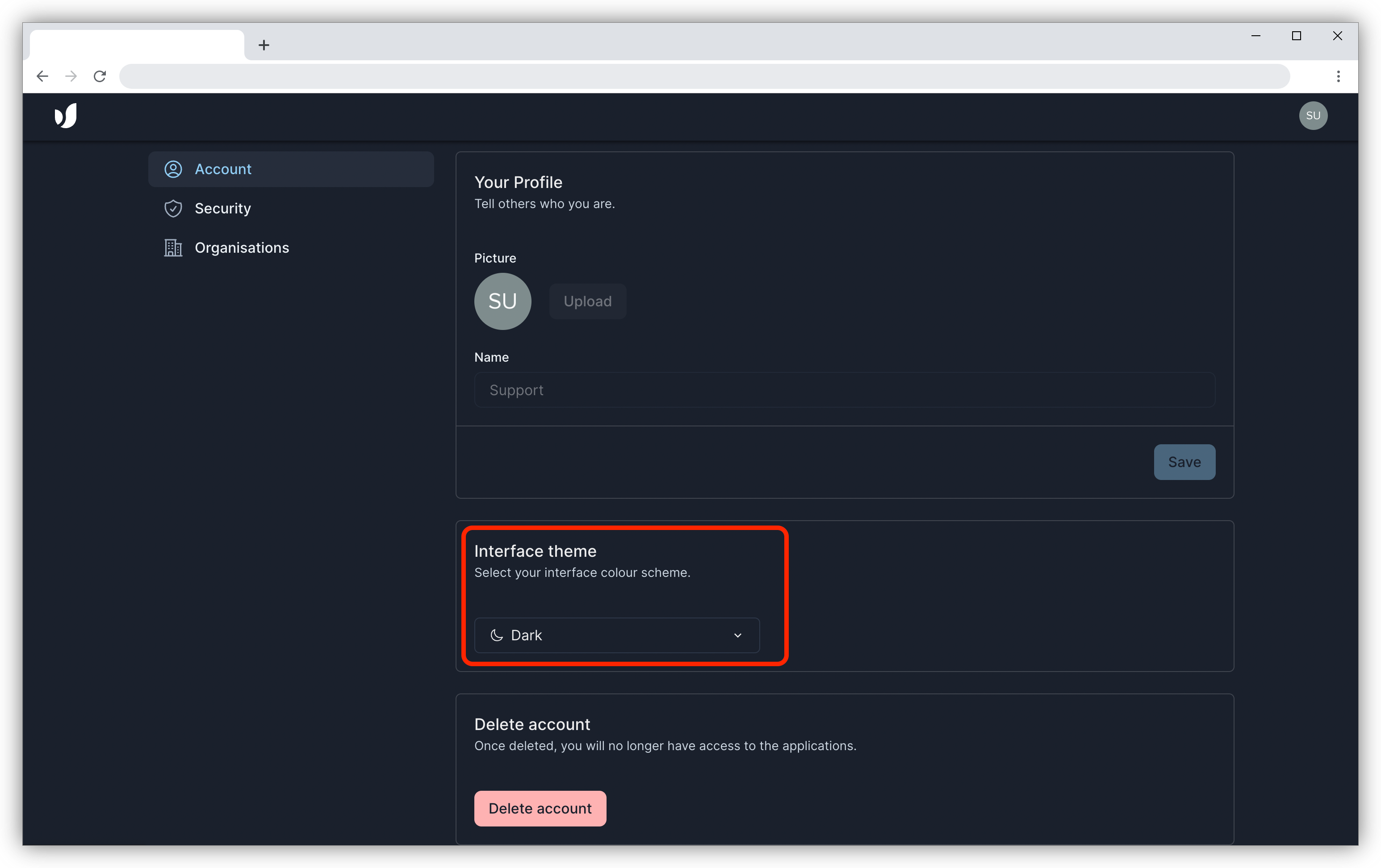Click the Organisations building icon
This screenshot has width=1381, height=868.
point(173,248)
